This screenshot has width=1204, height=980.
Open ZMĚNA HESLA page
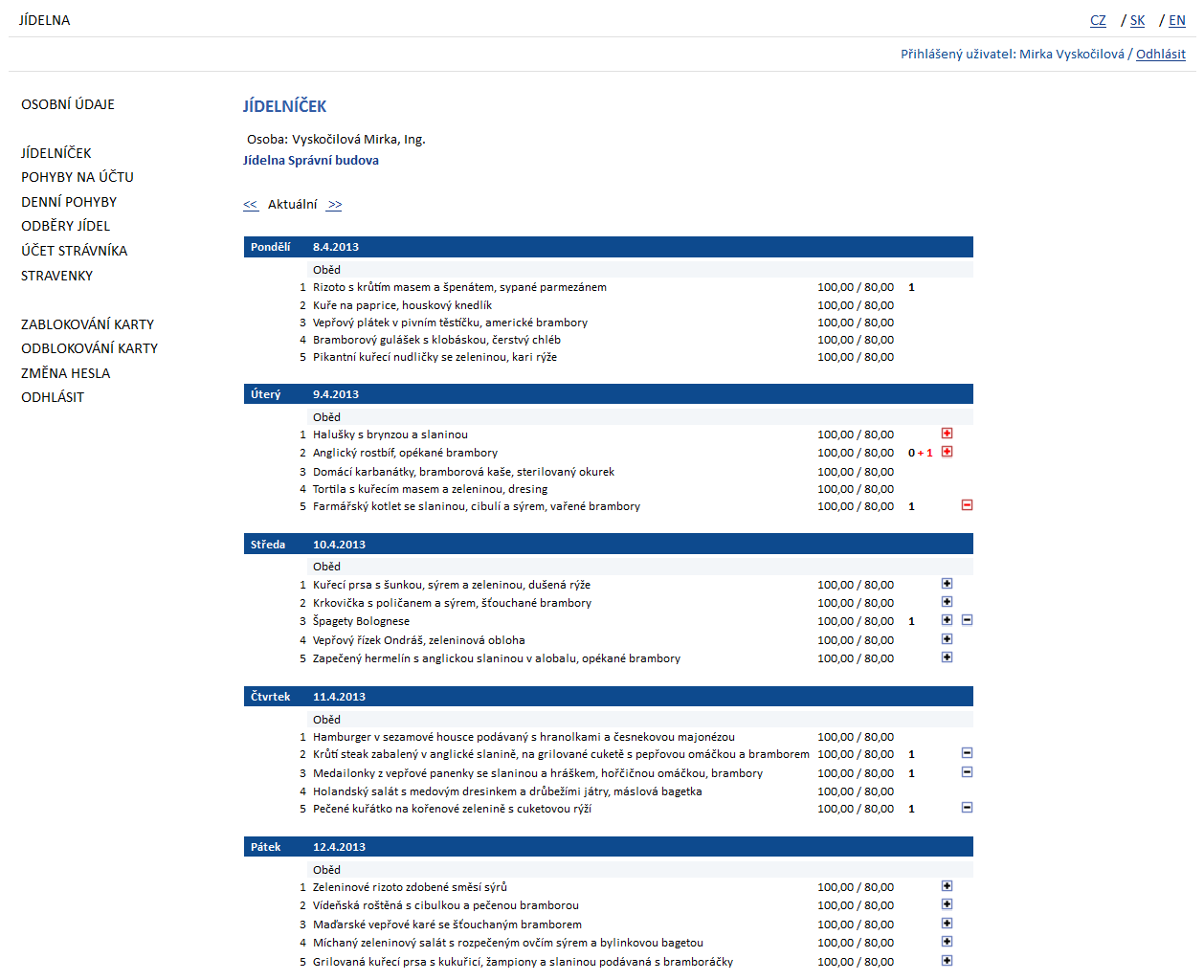click(x=66, y=373)
